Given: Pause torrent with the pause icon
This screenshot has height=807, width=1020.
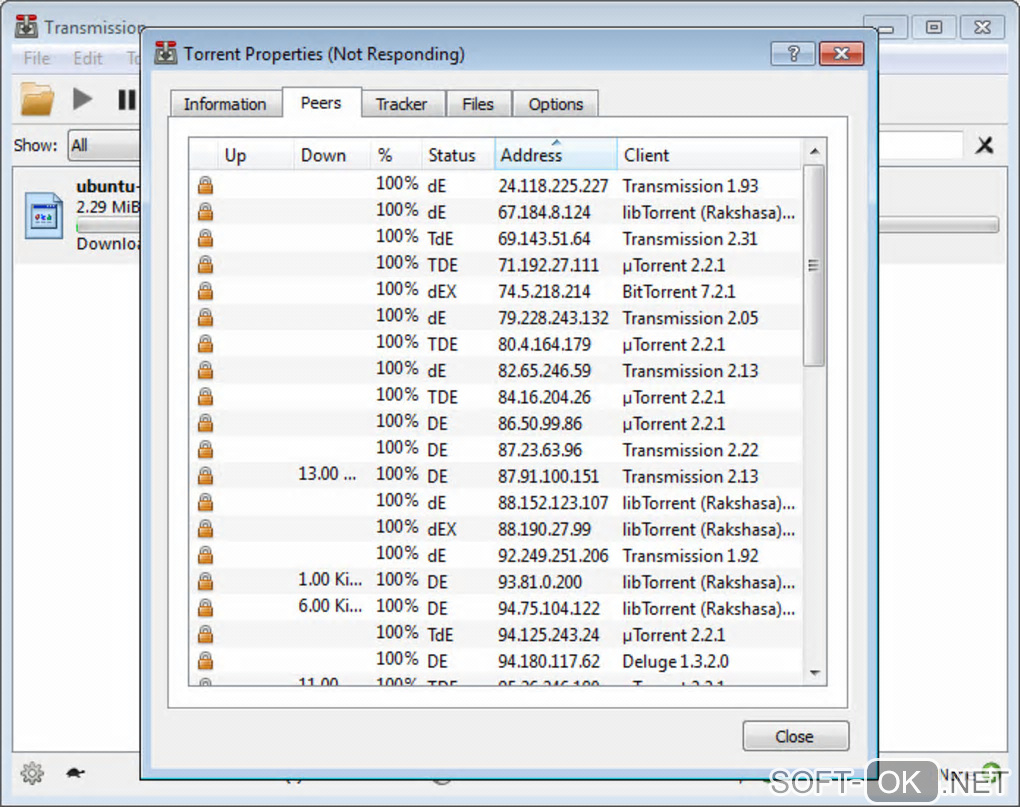Looking at the screenshot, I should (126, 99).
